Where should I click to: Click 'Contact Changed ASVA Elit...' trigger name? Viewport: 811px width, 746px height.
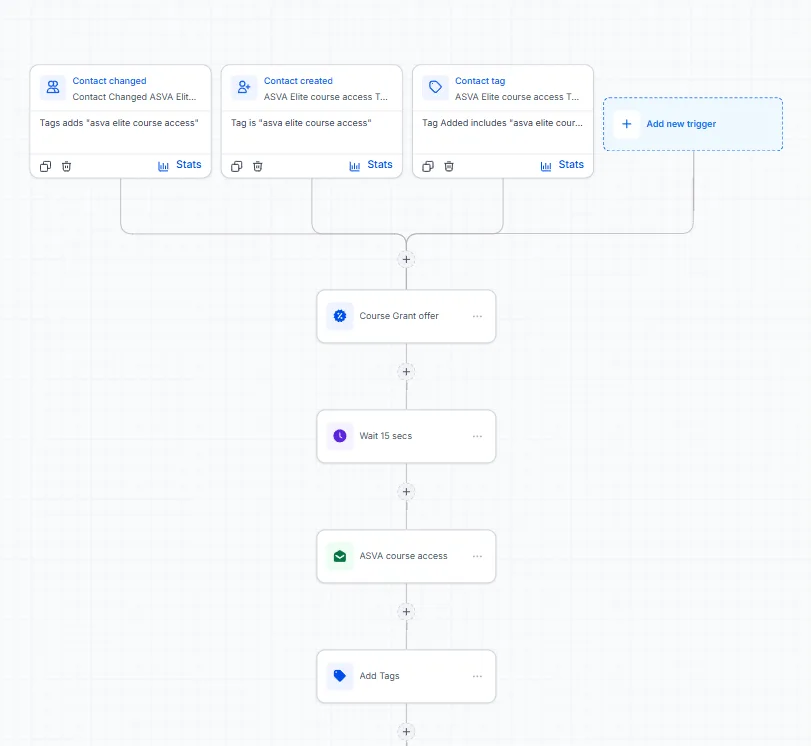coord(134,97)
